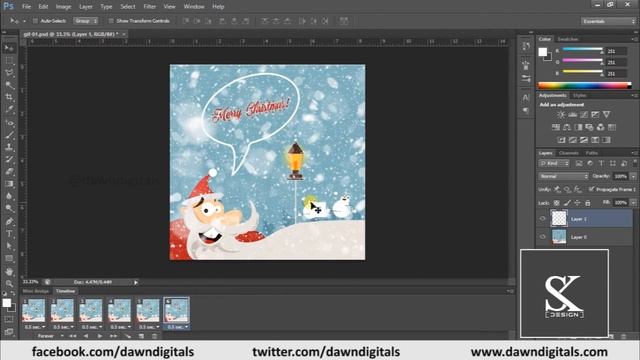The image size is (640, 360).
Task: Toggle Quick Mask mode icon
Action: click(9, 319)
